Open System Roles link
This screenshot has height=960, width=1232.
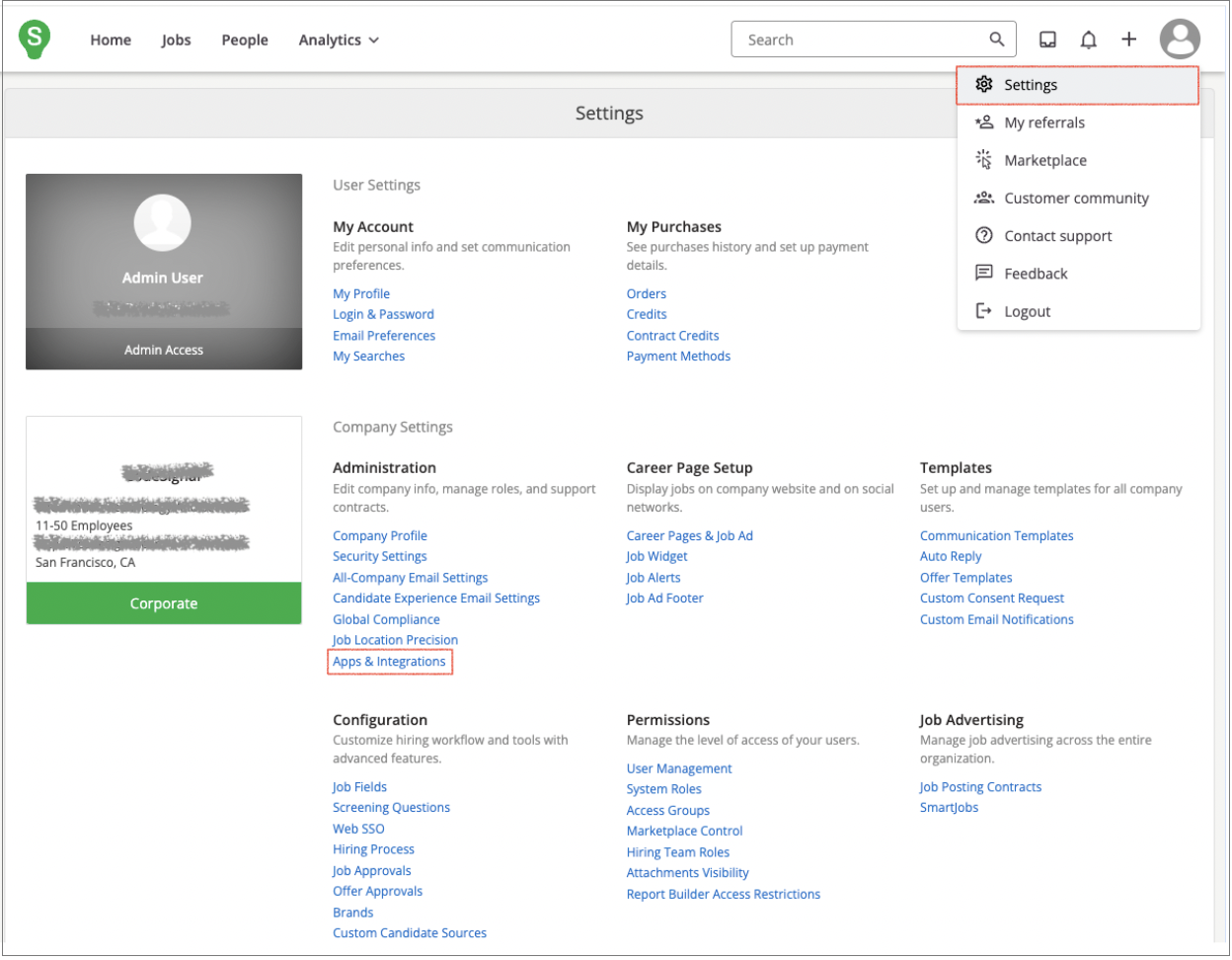pyautogui.click(x=663, y=790)
